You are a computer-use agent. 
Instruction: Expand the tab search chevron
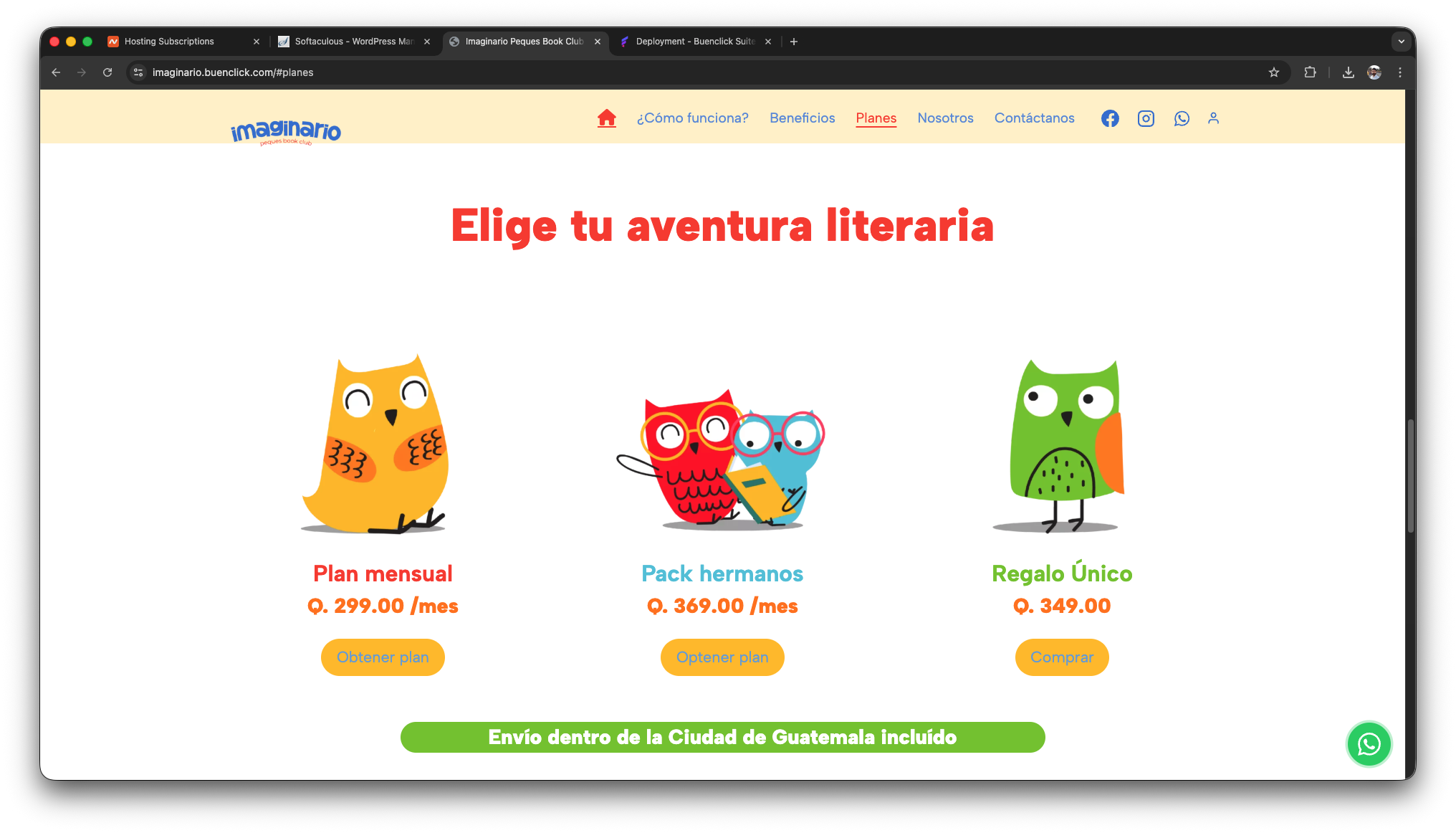click(x=1401, y=42)
